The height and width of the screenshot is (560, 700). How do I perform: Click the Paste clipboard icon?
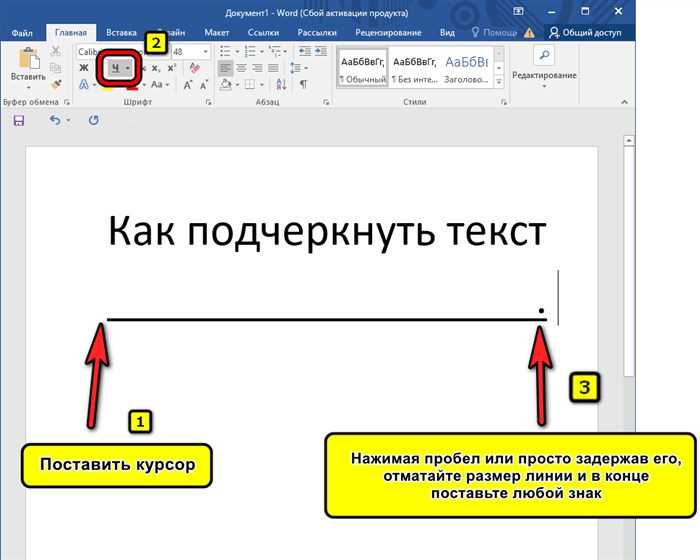pyautogui.click(x=29, y=58)
